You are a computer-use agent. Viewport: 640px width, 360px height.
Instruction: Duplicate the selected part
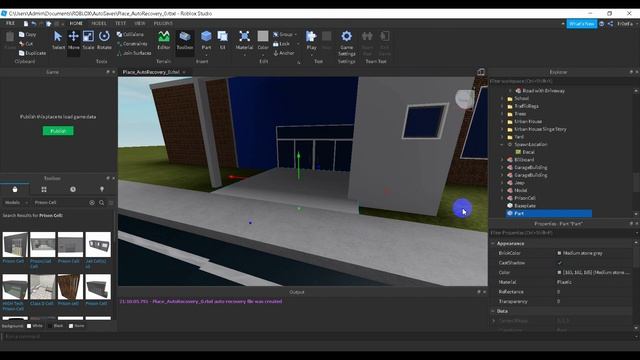pos(32,53)
